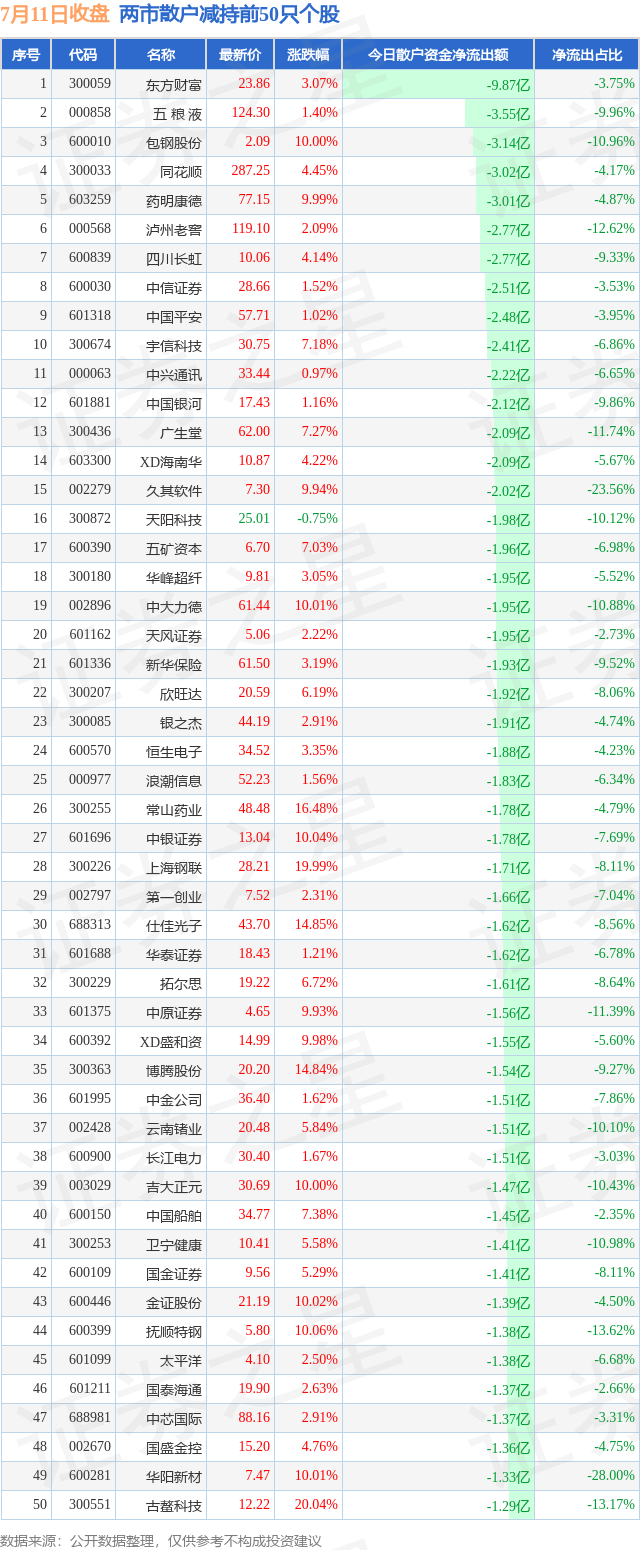Select 天风证券 stock name
This screenshot has width=640, height=1550.
174,635
